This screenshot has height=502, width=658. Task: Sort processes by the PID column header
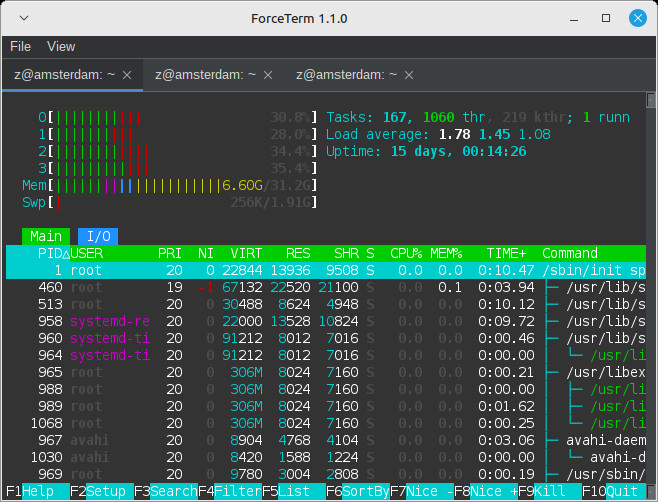(x=50, y=253)
